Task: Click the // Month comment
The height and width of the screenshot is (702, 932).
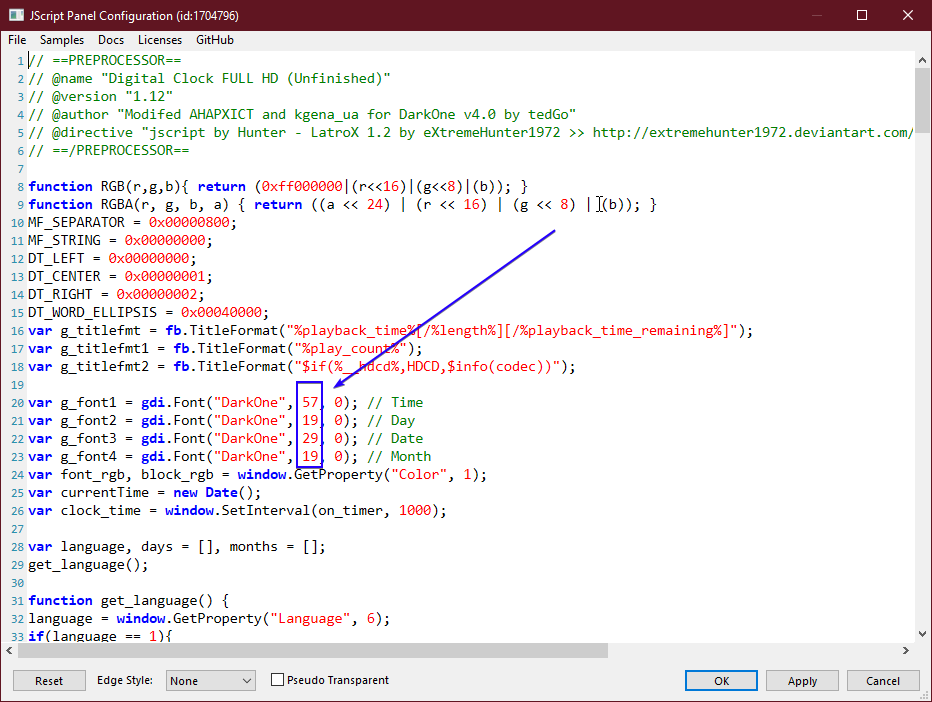Action: pos(399,457)
